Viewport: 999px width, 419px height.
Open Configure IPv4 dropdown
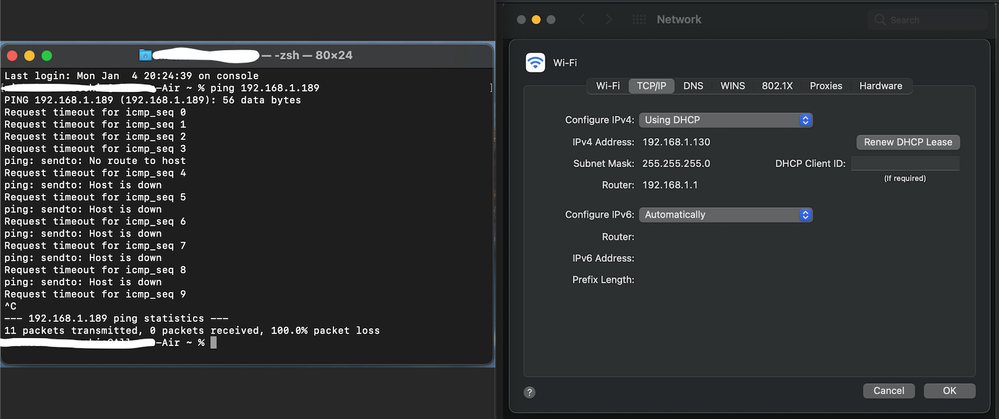click(726, 120)
